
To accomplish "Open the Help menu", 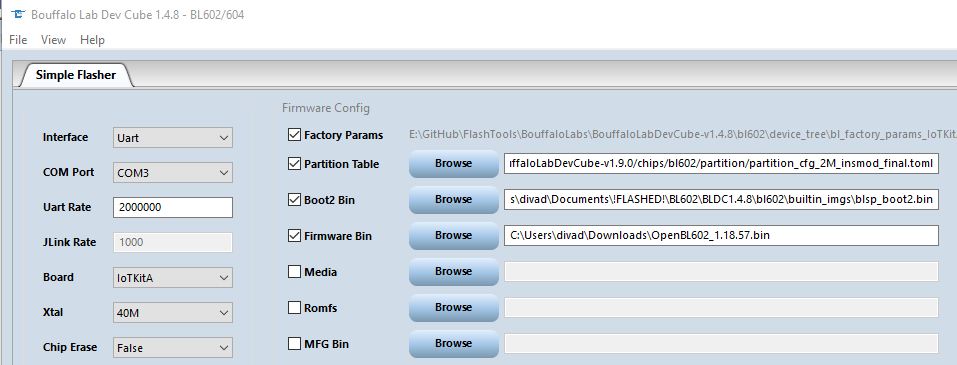I will [92, 40].
